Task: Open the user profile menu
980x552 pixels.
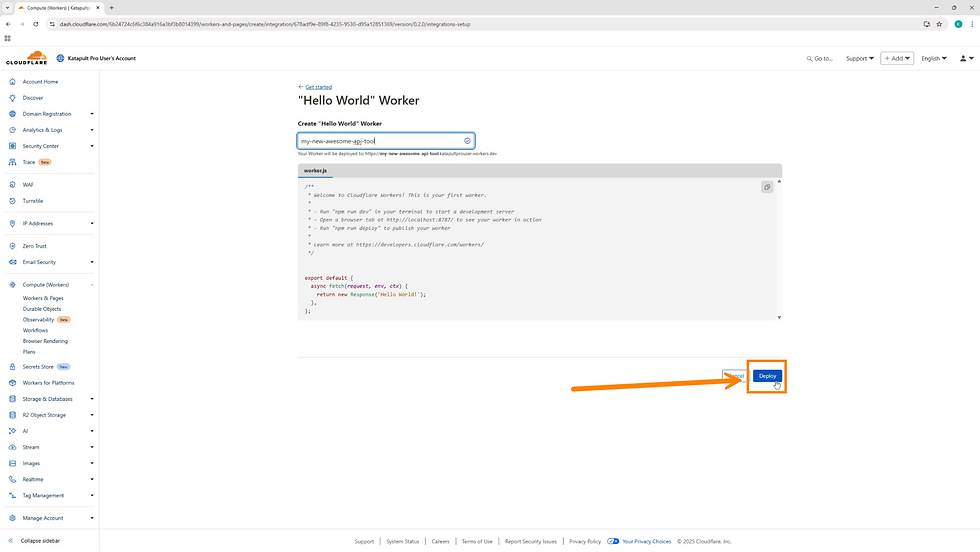Action: 966,58
